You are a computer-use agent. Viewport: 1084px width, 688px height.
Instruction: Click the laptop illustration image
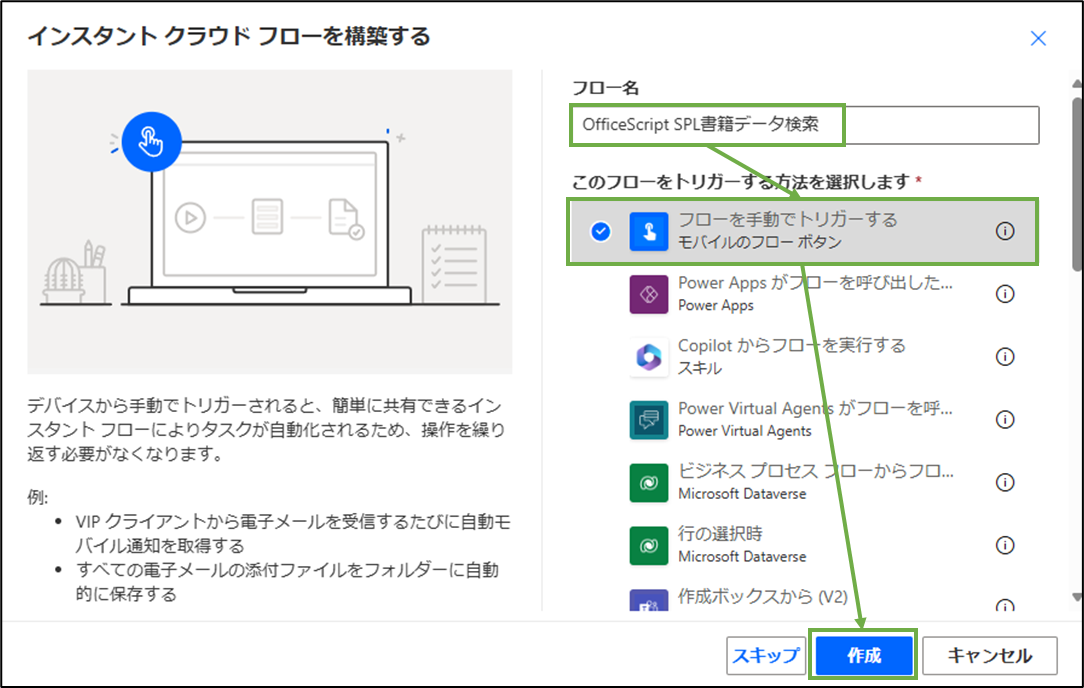270,221
